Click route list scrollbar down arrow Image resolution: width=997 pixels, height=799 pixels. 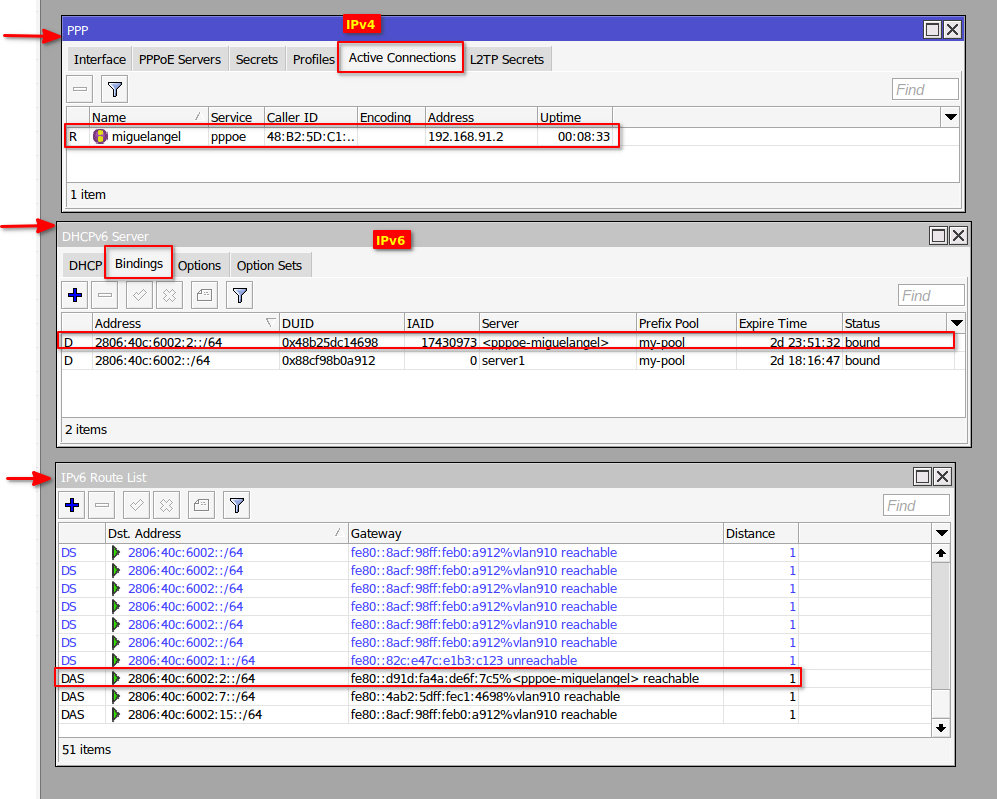[941, 728]
